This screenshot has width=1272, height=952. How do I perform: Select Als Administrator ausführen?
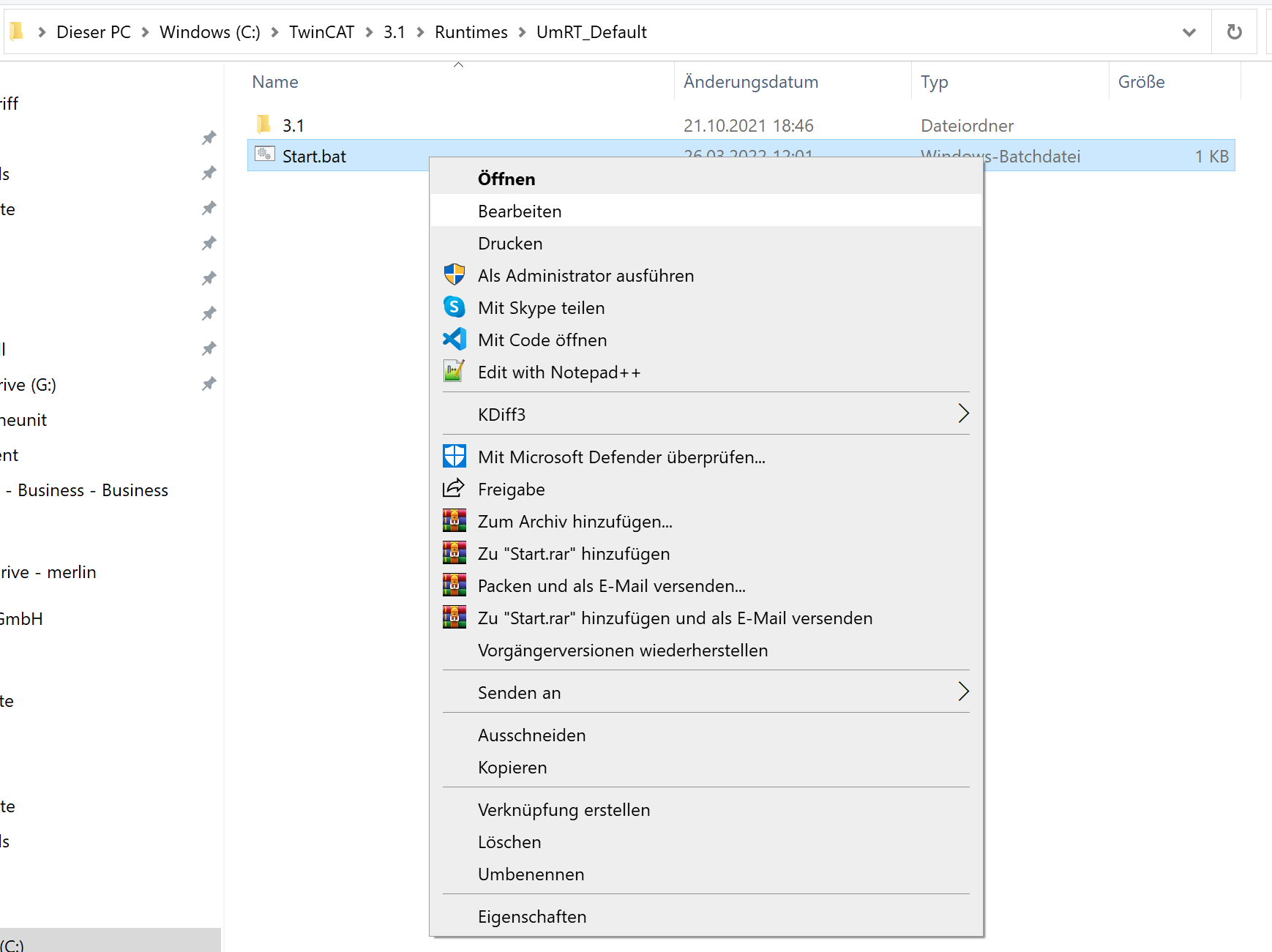click(706, 275)
